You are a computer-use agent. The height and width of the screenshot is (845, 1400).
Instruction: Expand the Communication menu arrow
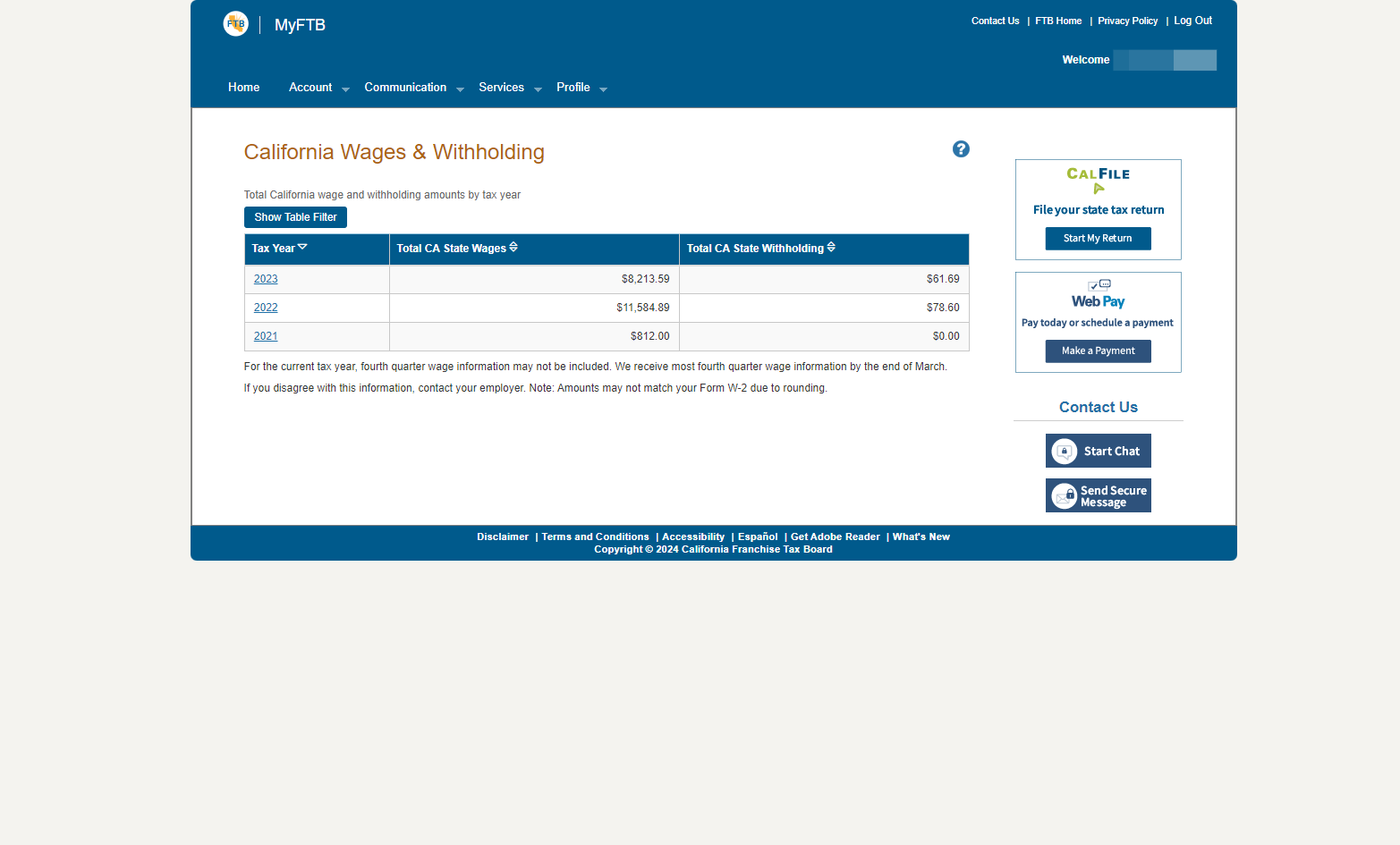(460, 89)
